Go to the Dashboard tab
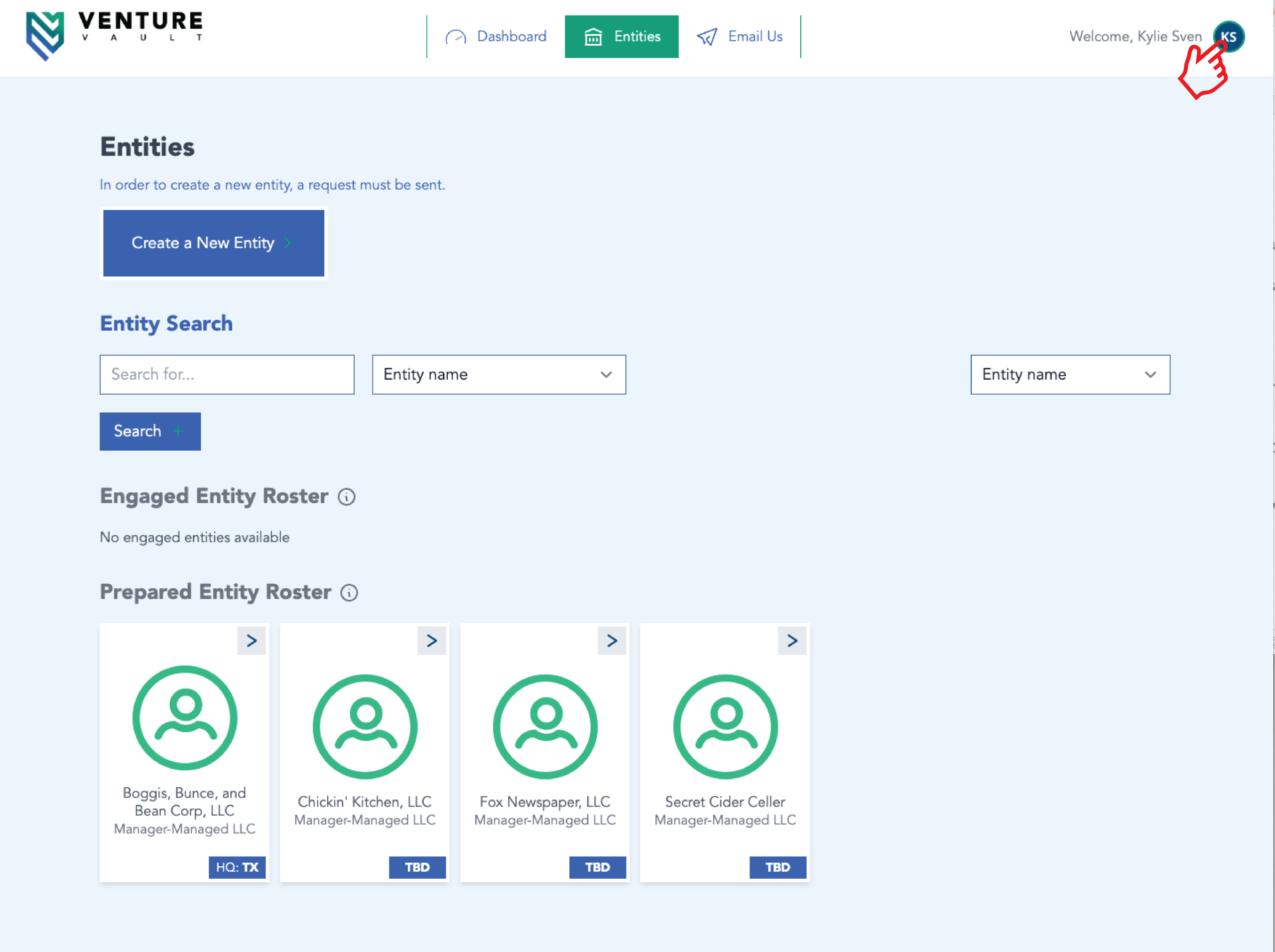Viewport: 1275px width, 952px height. tap(496, 36)
